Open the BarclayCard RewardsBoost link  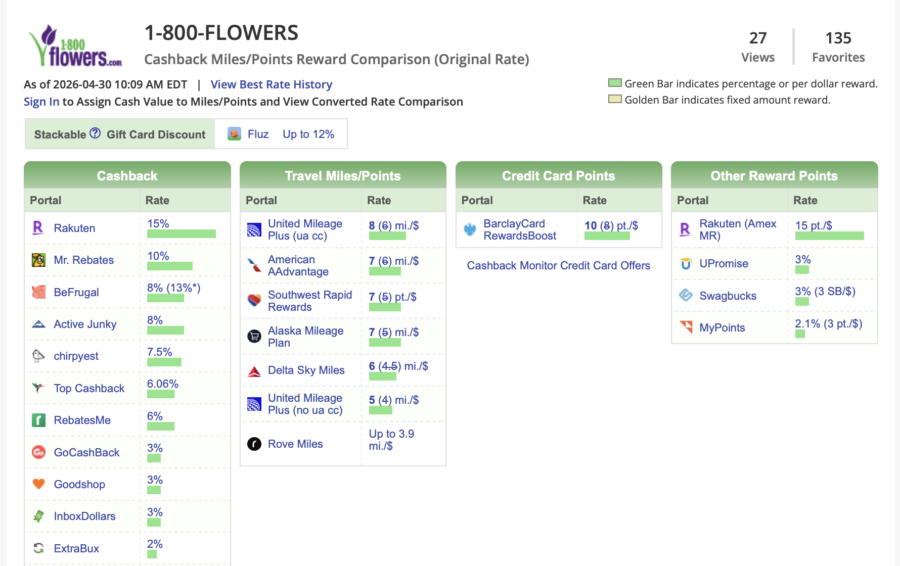click(x=519, y=230)
